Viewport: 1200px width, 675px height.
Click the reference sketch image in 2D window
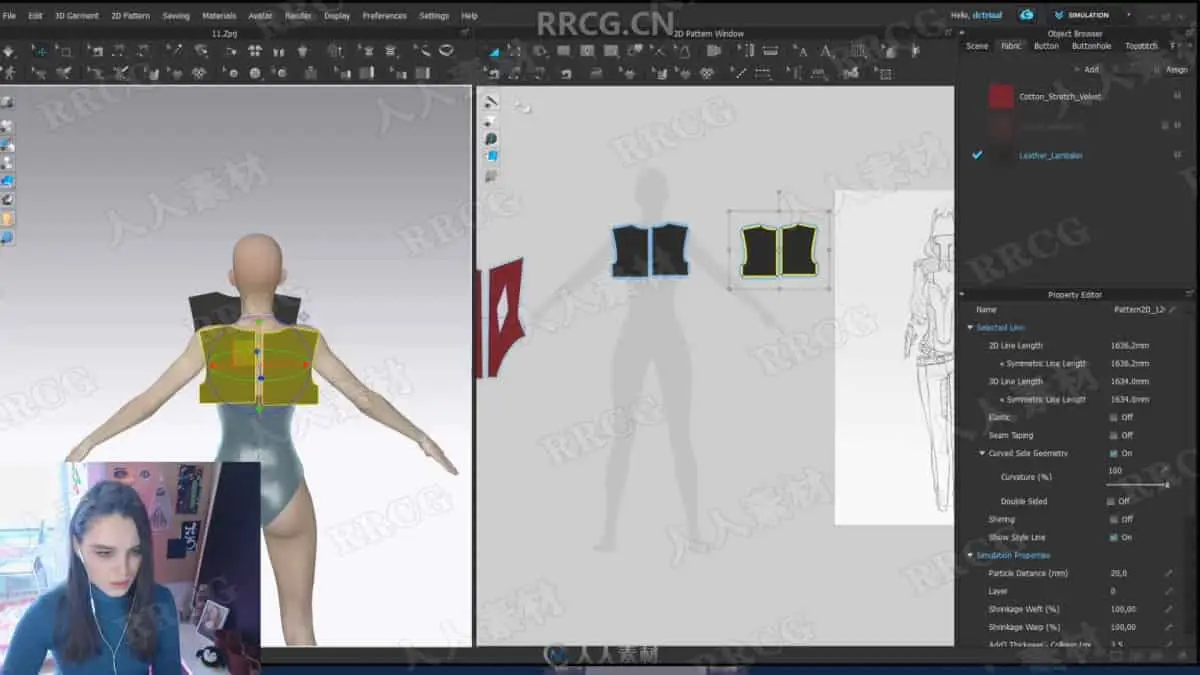coord(894,357)
